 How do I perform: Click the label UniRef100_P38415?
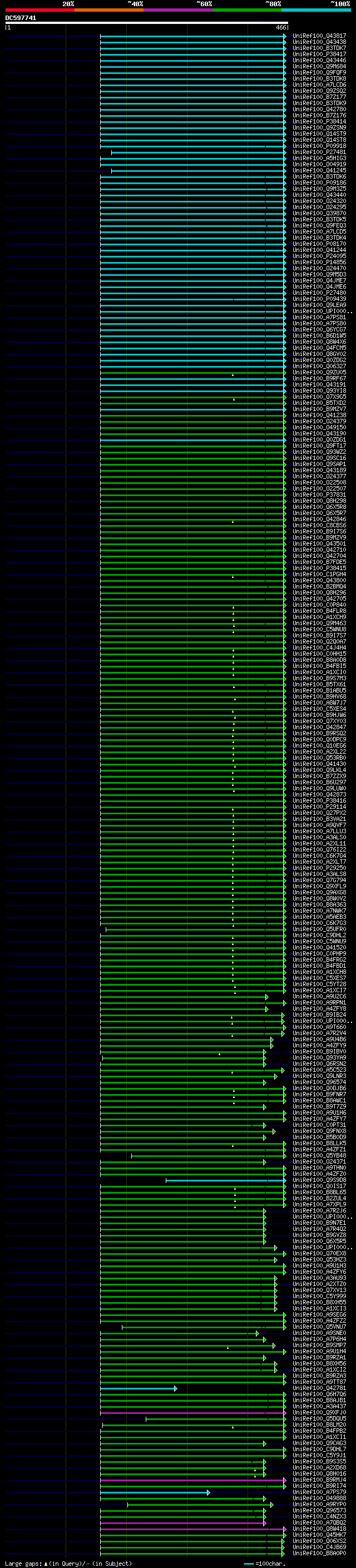click(x=319, y=568)
